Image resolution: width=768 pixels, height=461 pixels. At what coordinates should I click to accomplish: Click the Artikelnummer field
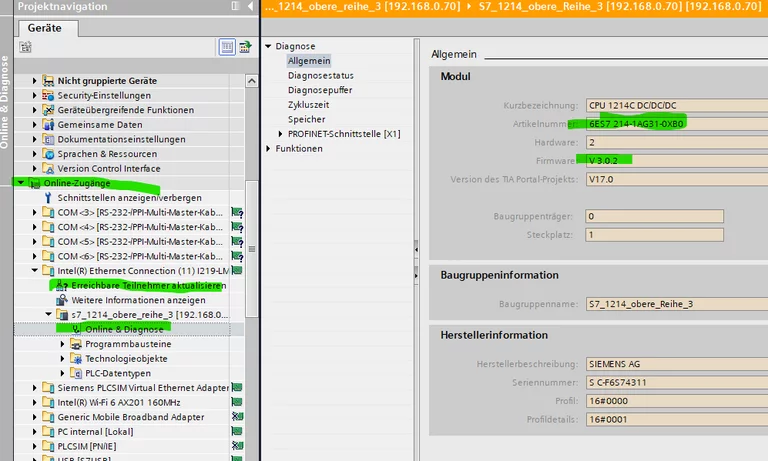(x=676, y=124)
